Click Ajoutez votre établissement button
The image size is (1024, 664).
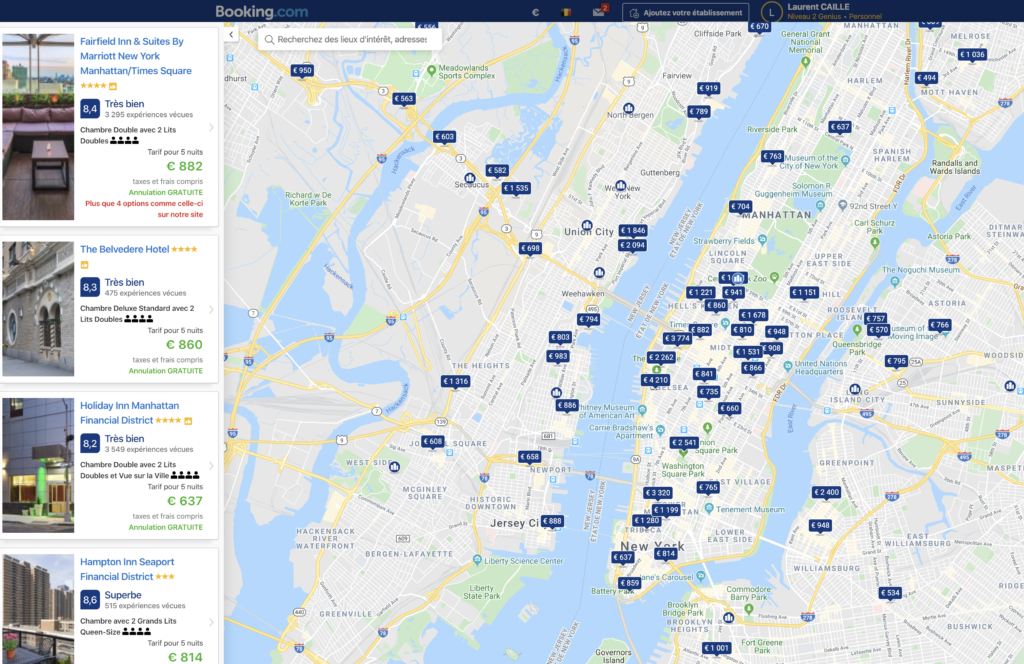pos(685,12)
